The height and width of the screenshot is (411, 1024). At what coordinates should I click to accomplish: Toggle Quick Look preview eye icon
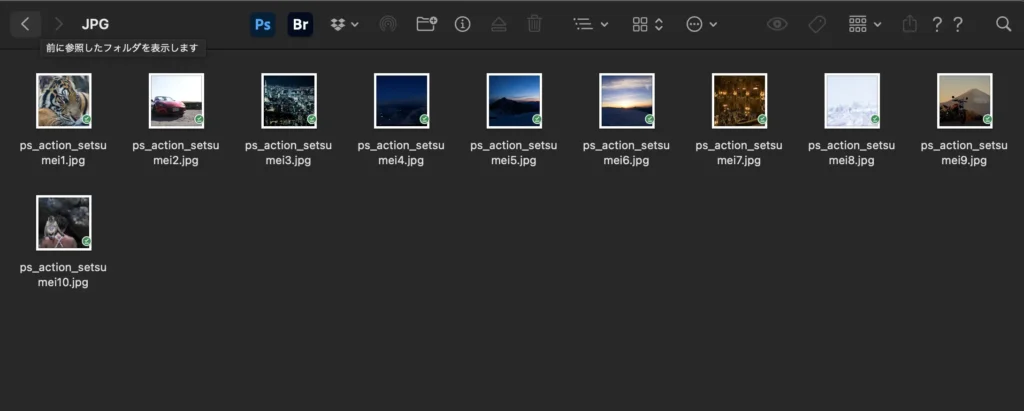click(777, 24)
